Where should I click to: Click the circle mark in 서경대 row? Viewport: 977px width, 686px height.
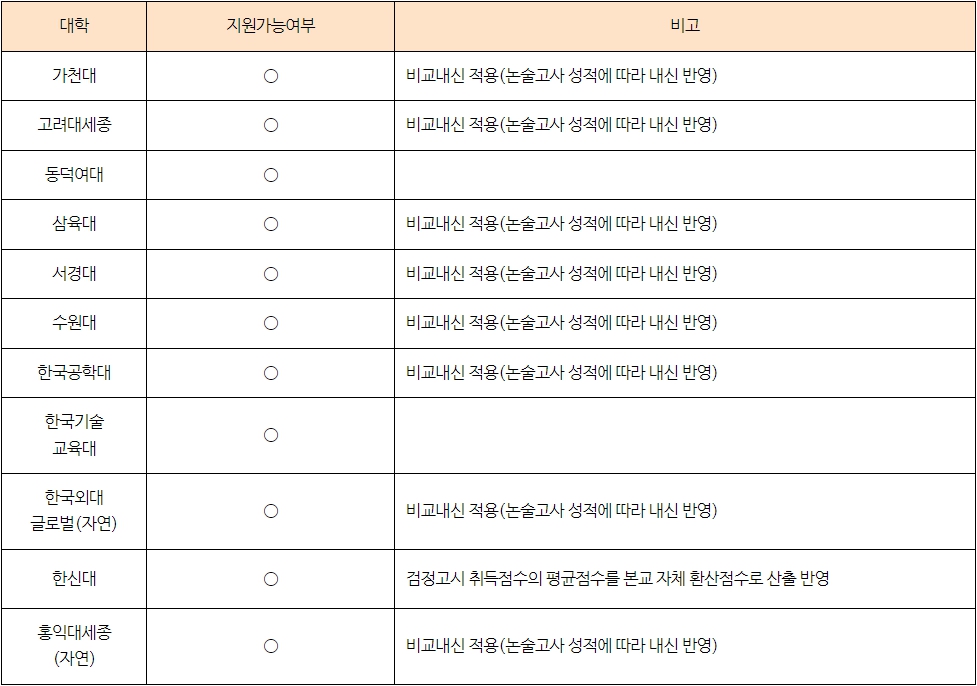click(x=270, y=274)
